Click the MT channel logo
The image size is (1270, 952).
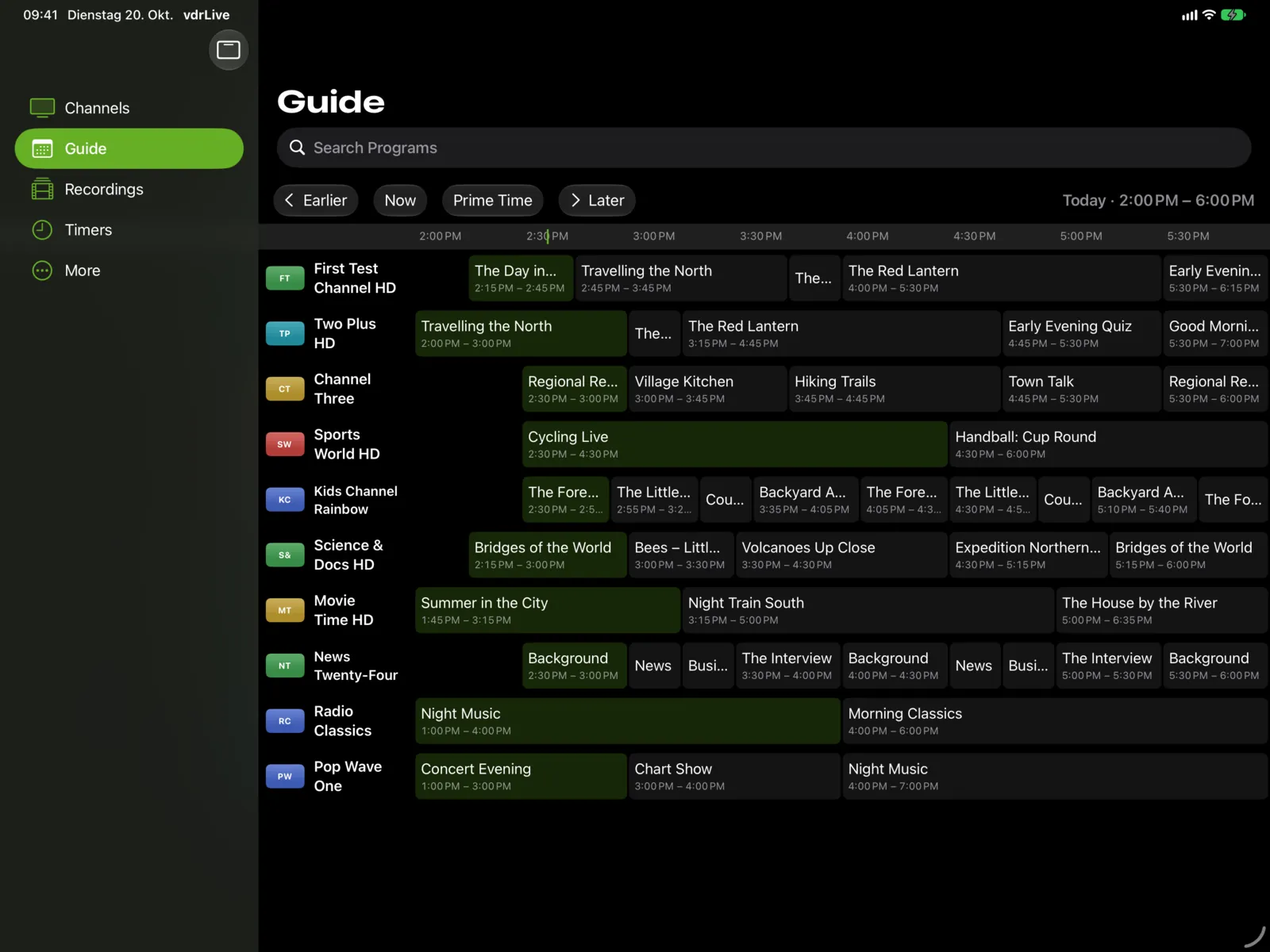pos(285,610)
